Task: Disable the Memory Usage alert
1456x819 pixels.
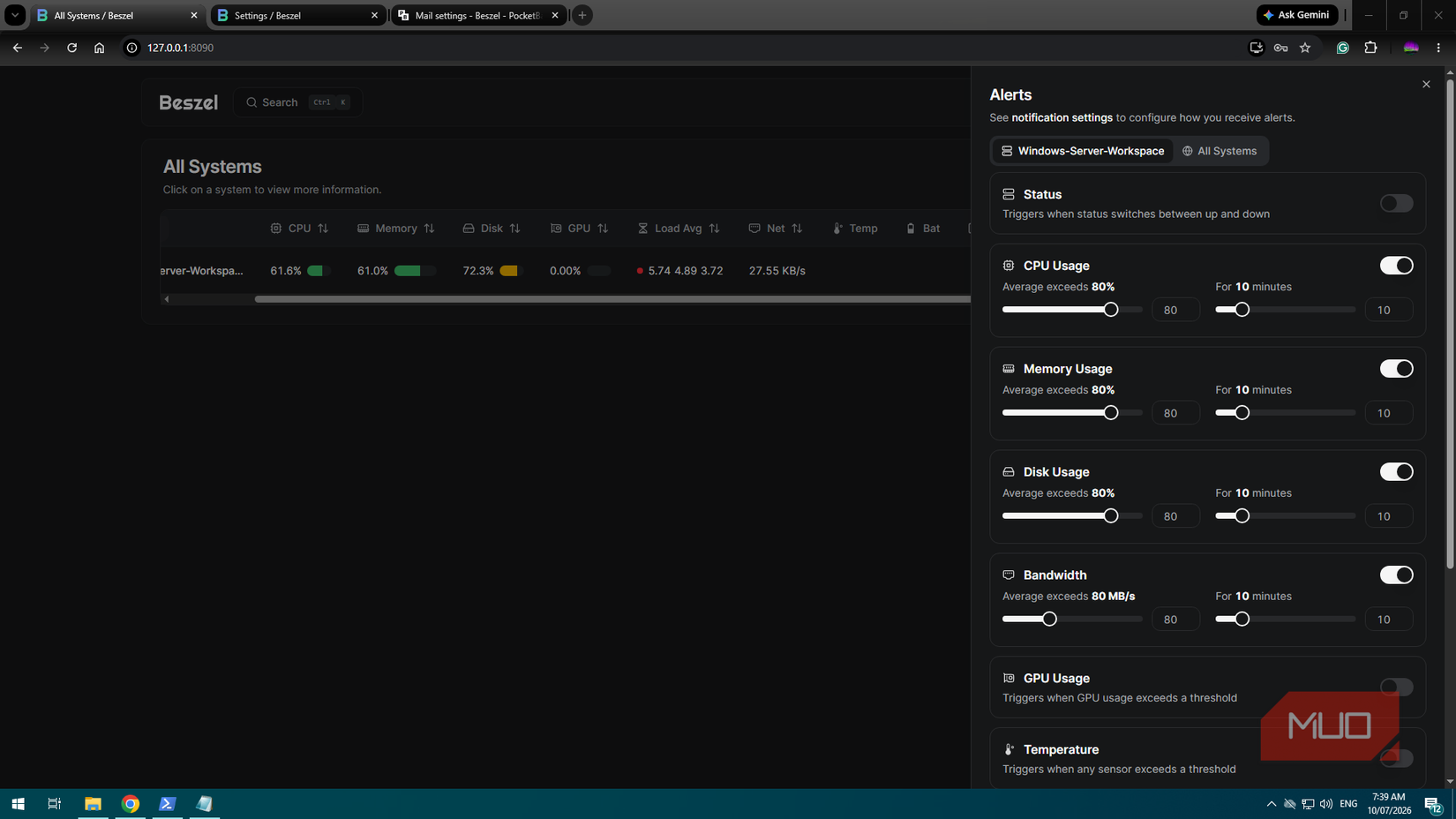Action: tap(1396, 369)
